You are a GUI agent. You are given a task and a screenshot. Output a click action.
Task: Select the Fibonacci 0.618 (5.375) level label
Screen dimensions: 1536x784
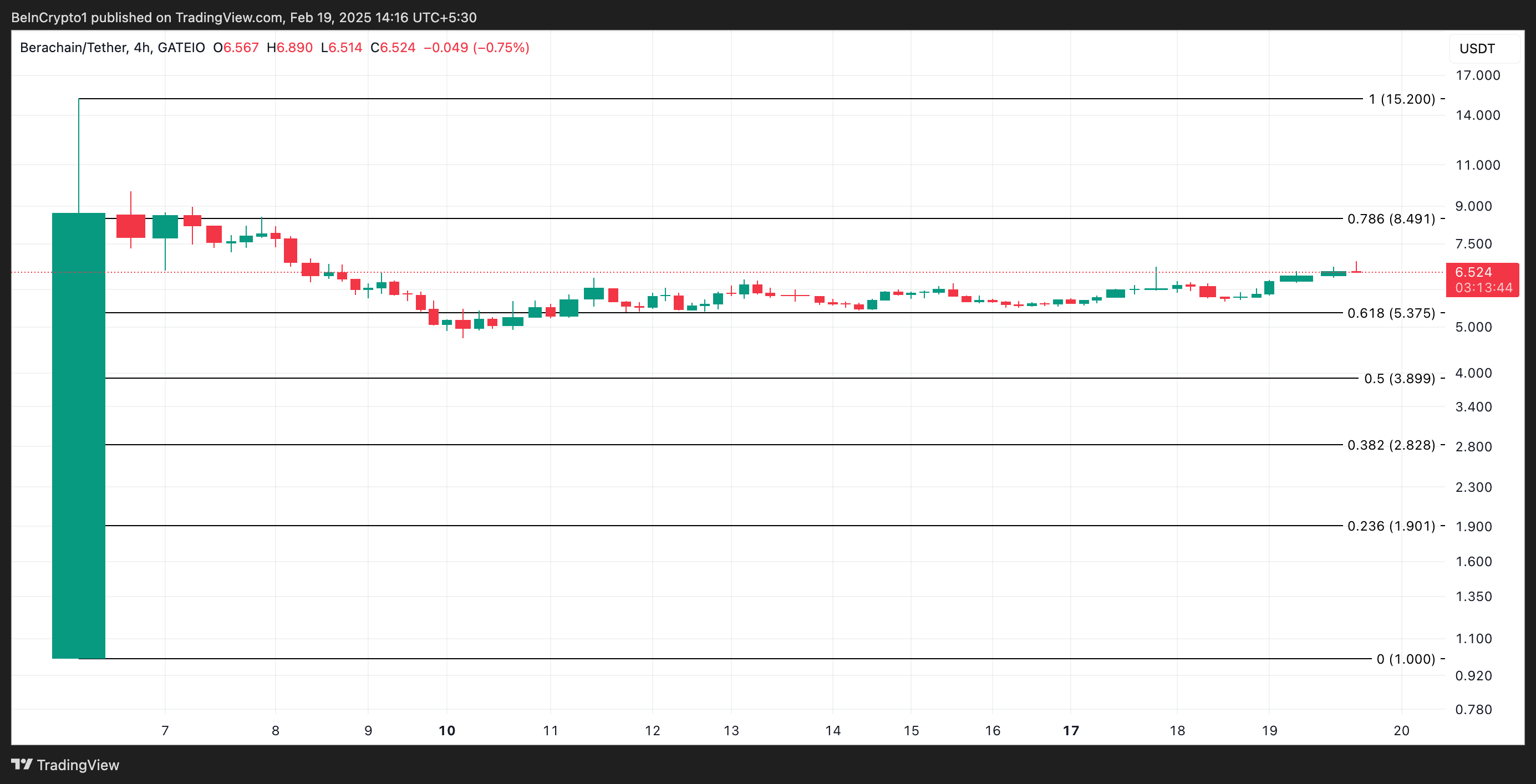click(x=1391, y=313)
